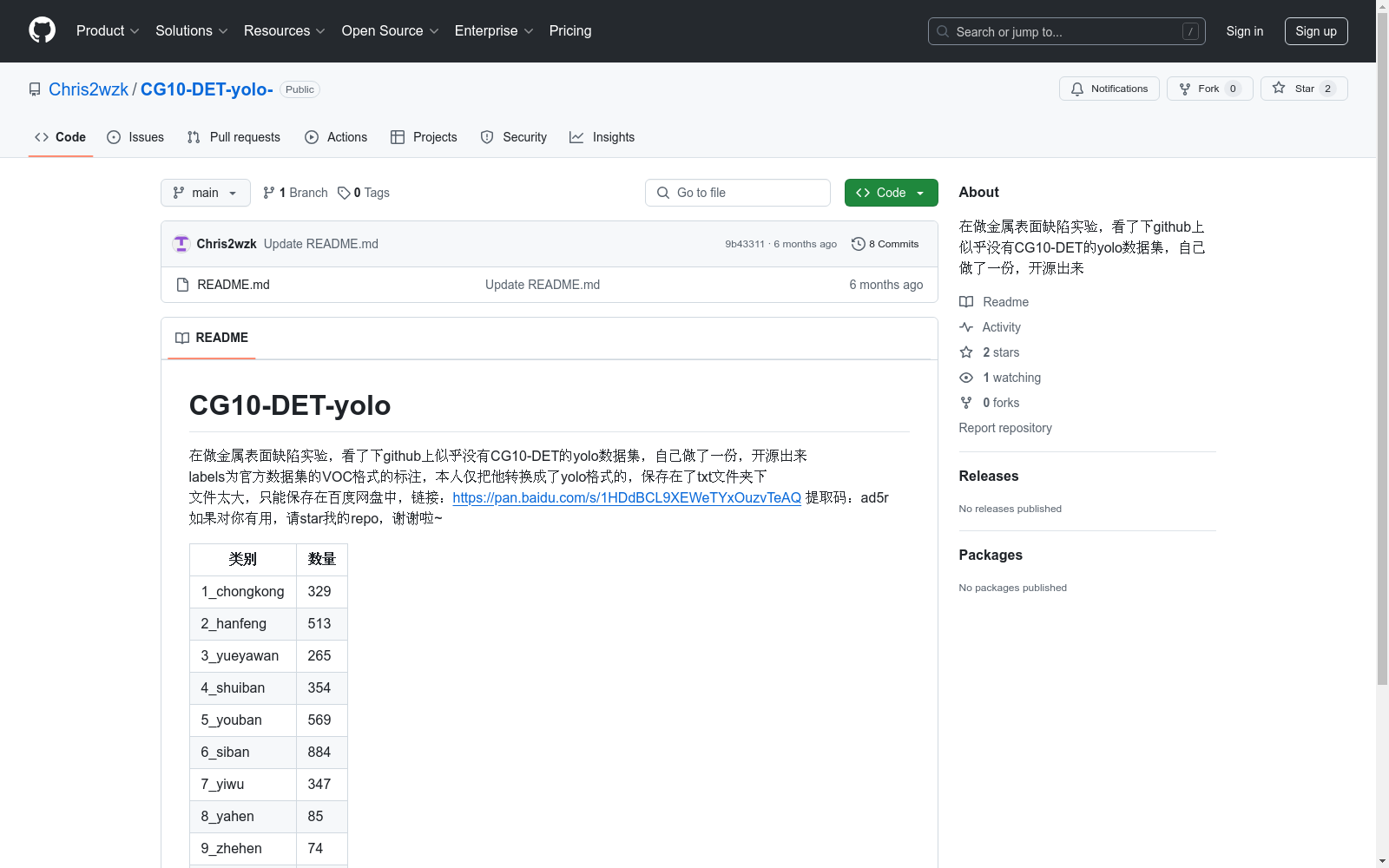The height and width of the screenshot is (868, 1389).
Task: Click Report repository link
Action: (x=1005, y=428)
